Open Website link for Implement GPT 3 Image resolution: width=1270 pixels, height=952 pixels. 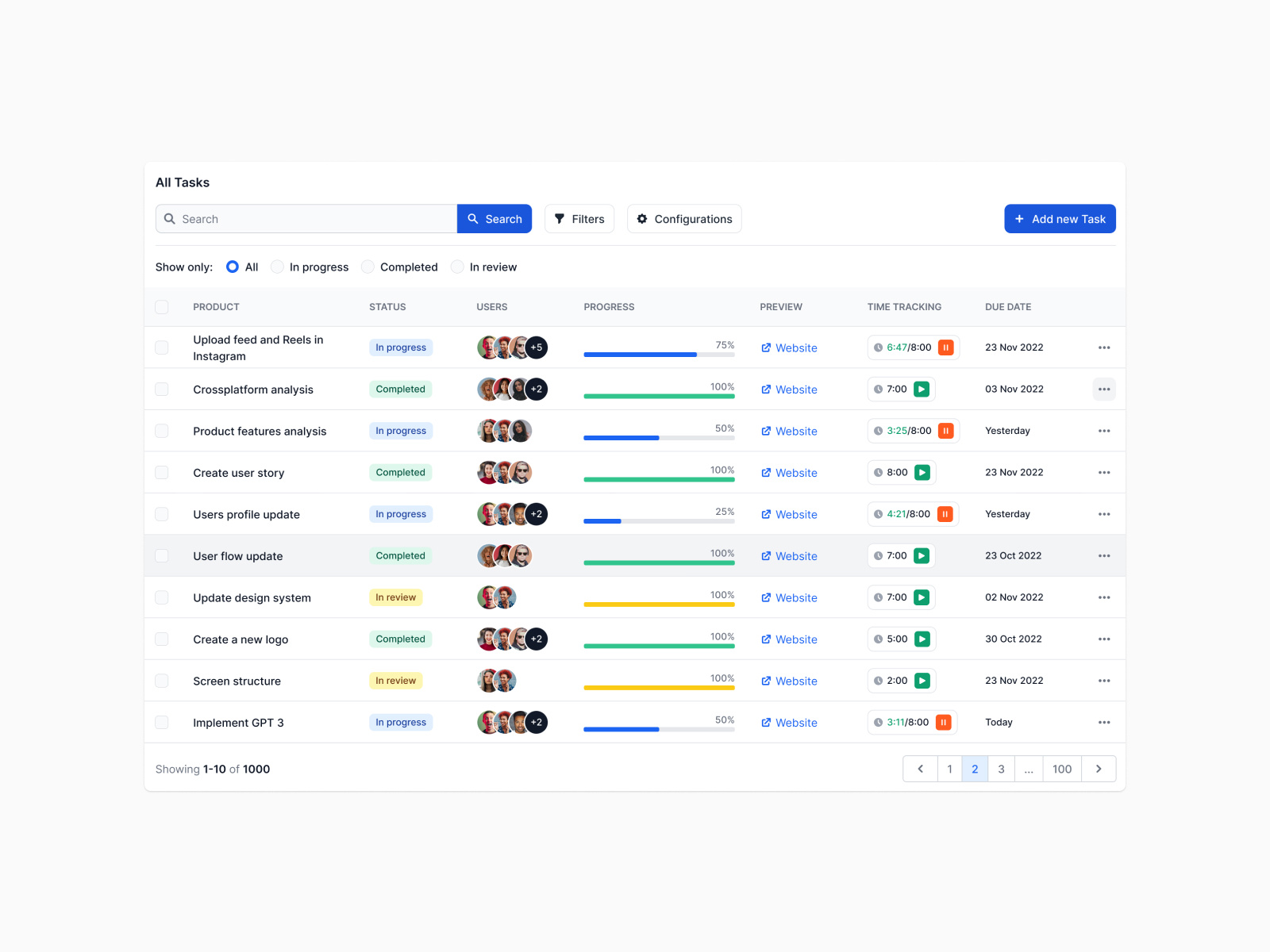[789, 723]
